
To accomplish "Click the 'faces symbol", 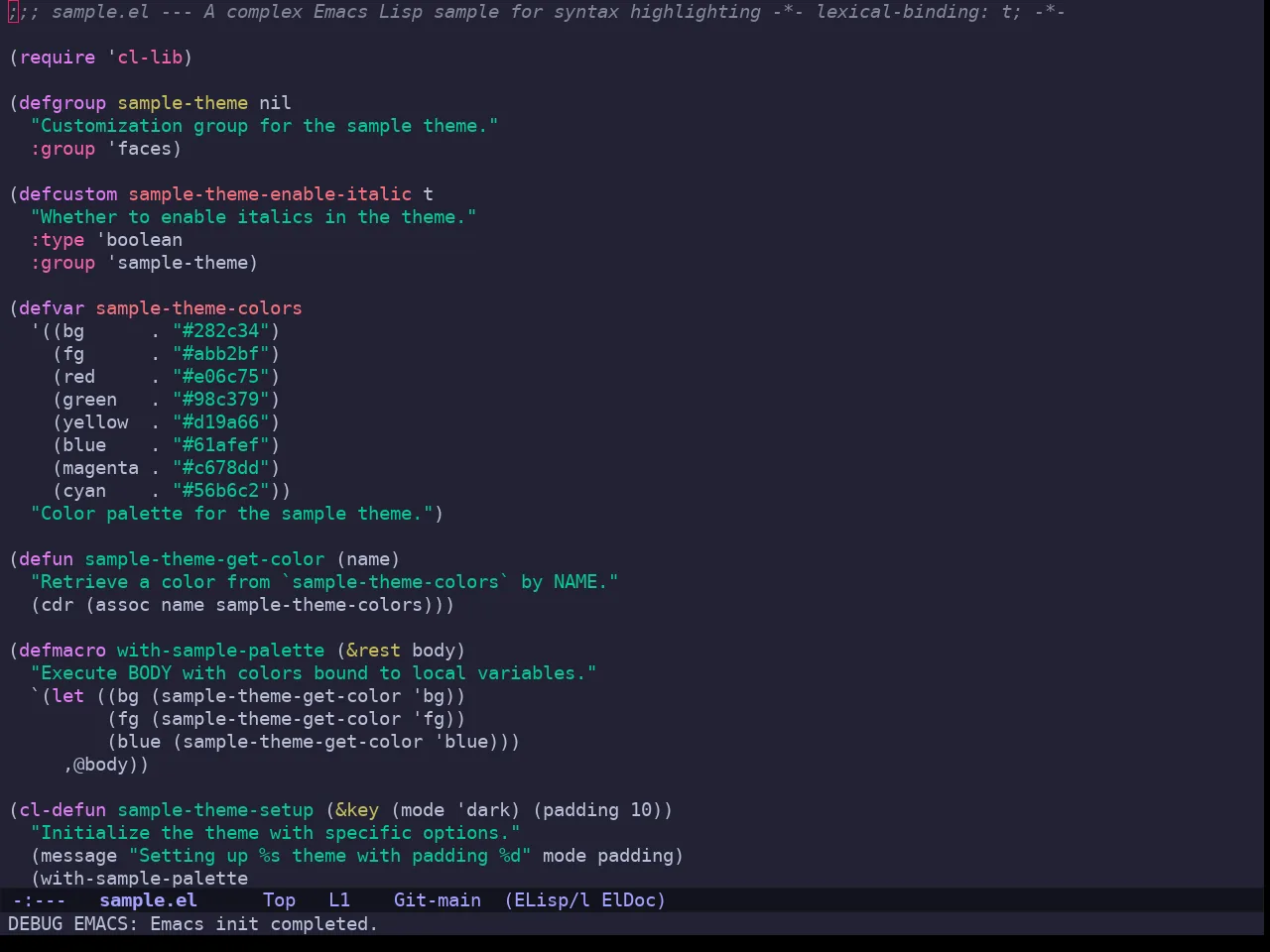I will 139,149.
